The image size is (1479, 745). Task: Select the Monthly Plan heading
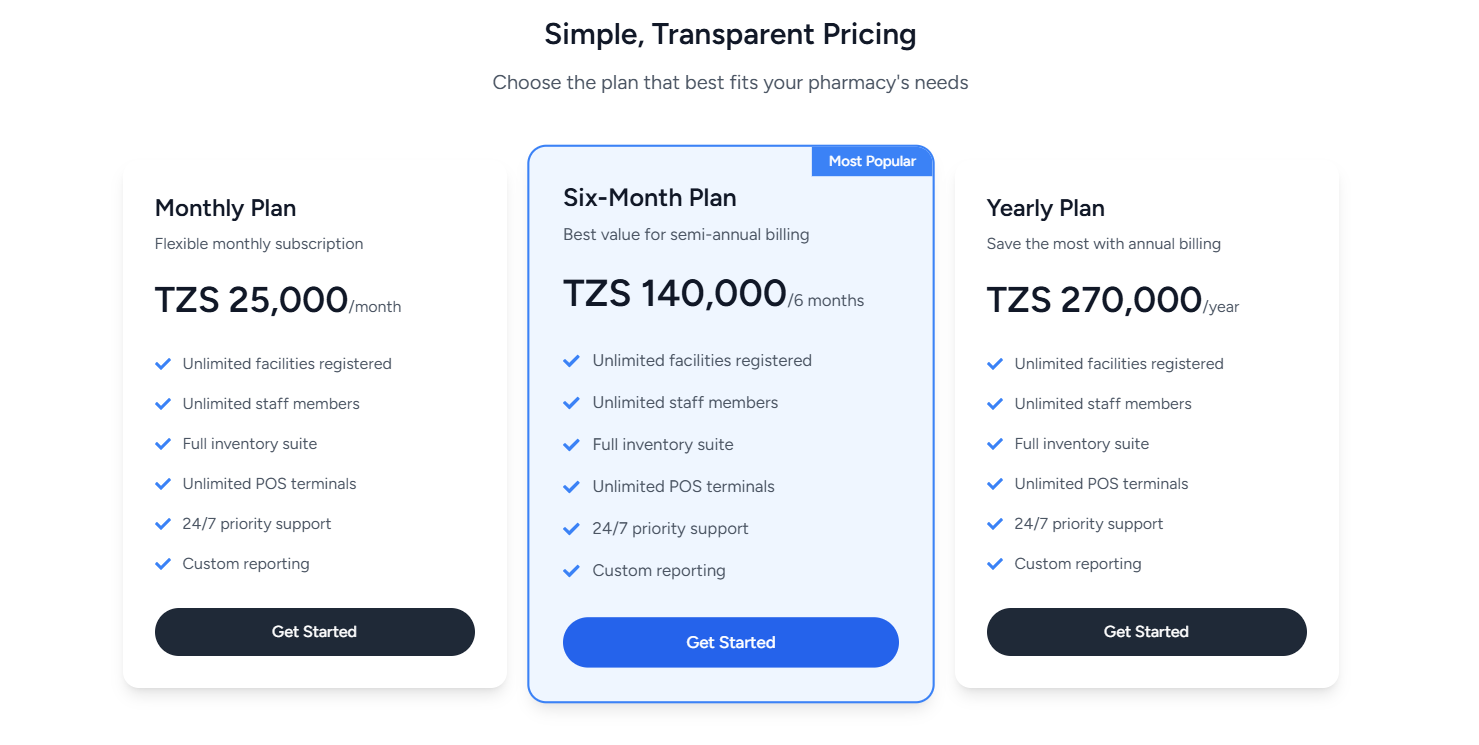tap(225, 208)
